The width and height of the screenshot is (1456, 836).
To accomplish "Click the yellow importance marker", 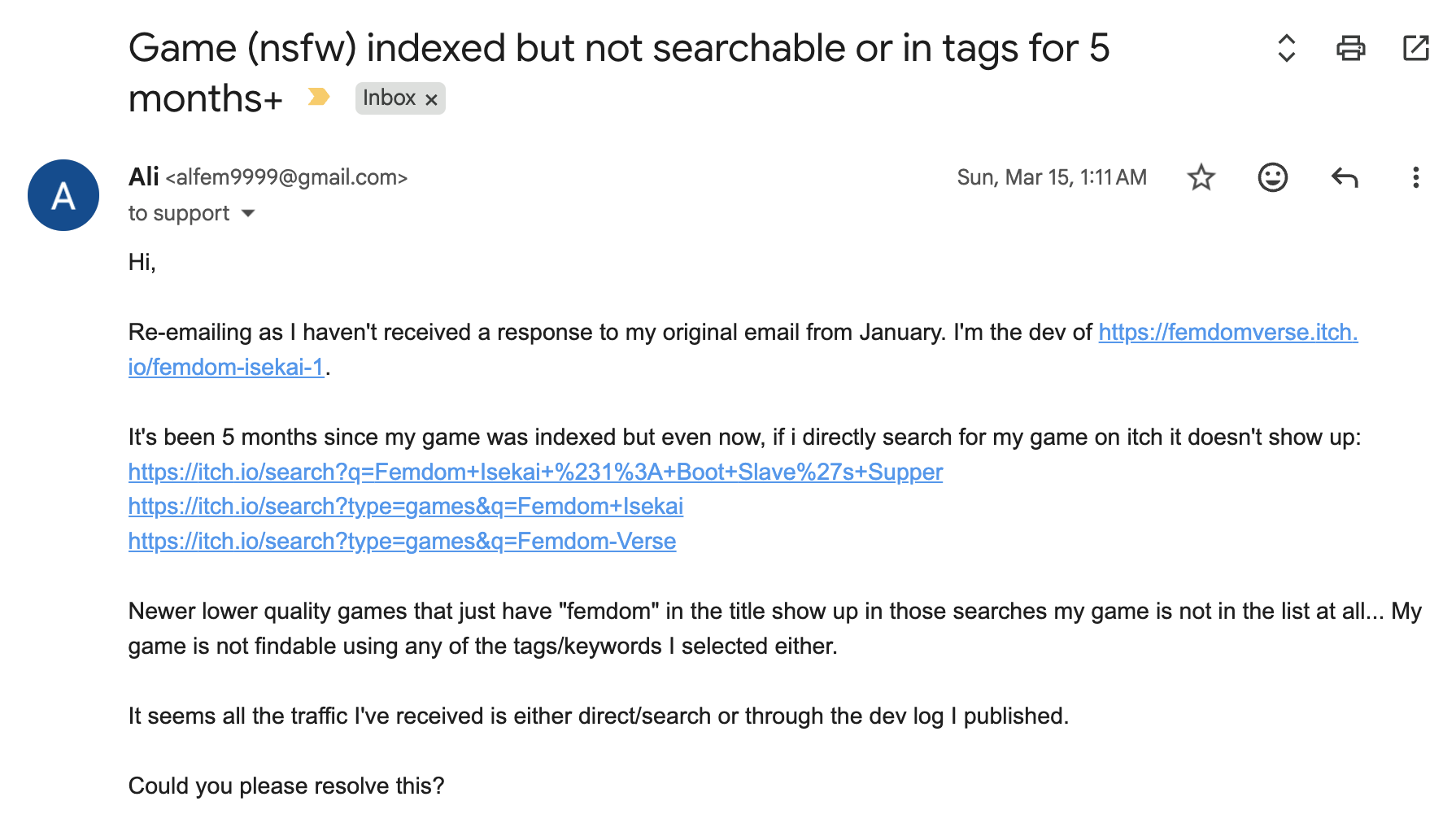I will click(x=317, y=97).
